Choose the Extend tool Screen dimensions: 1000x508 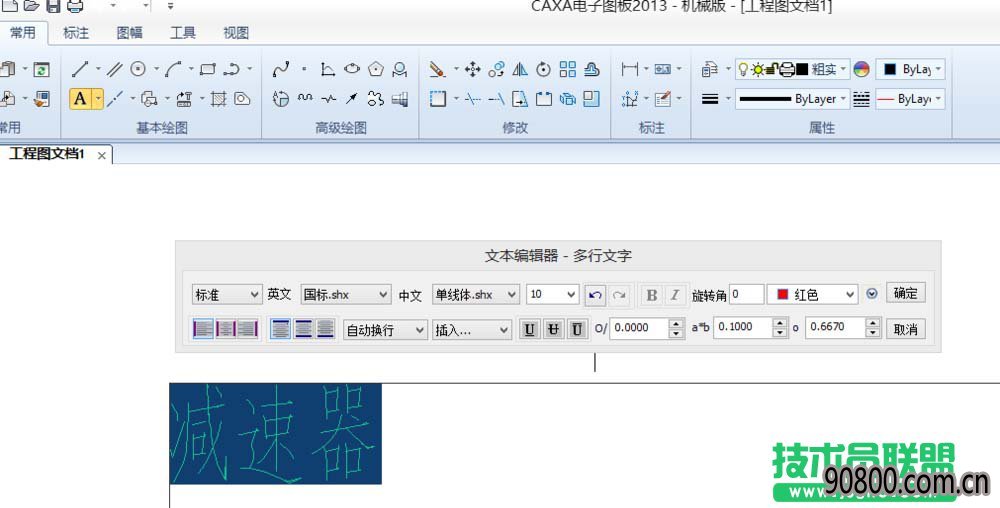(496, 99)
